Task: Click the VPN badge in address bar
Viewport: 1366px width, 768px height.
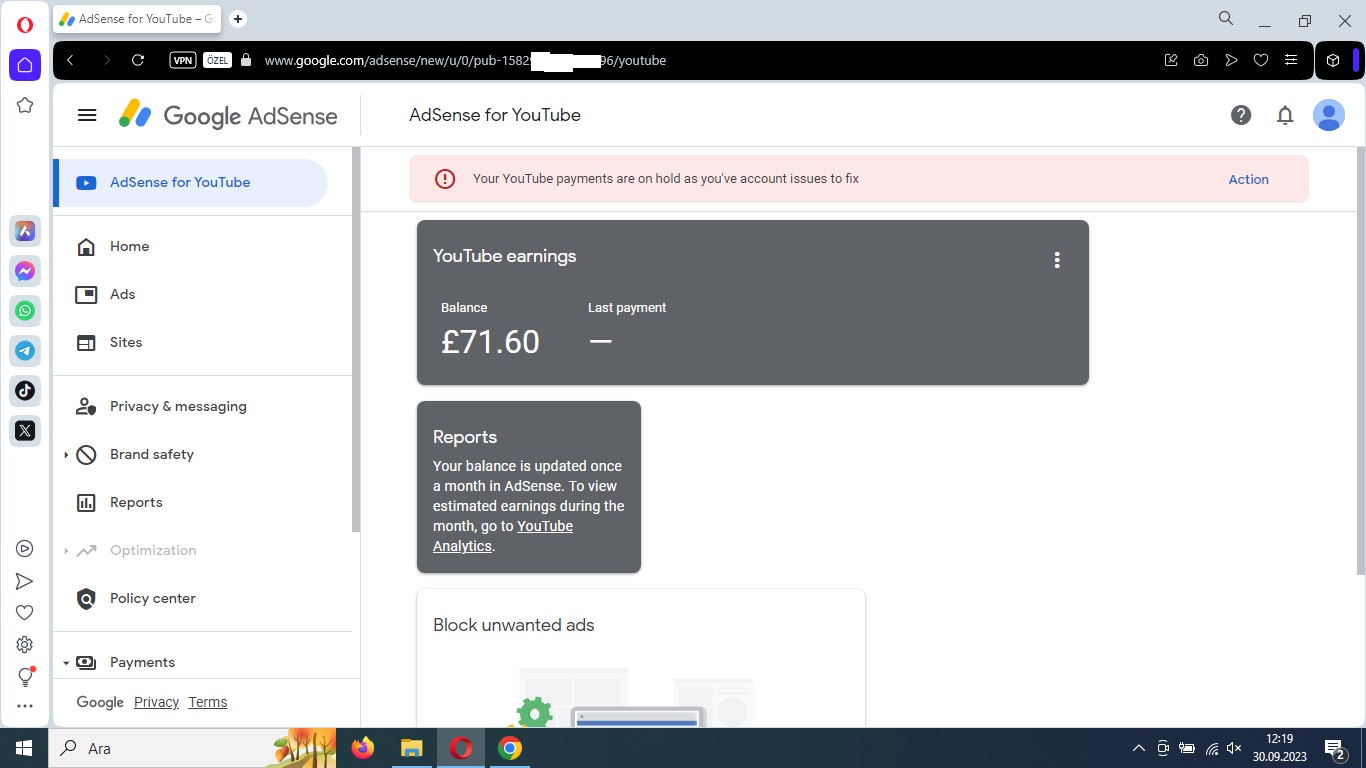Action: (183, 60)
